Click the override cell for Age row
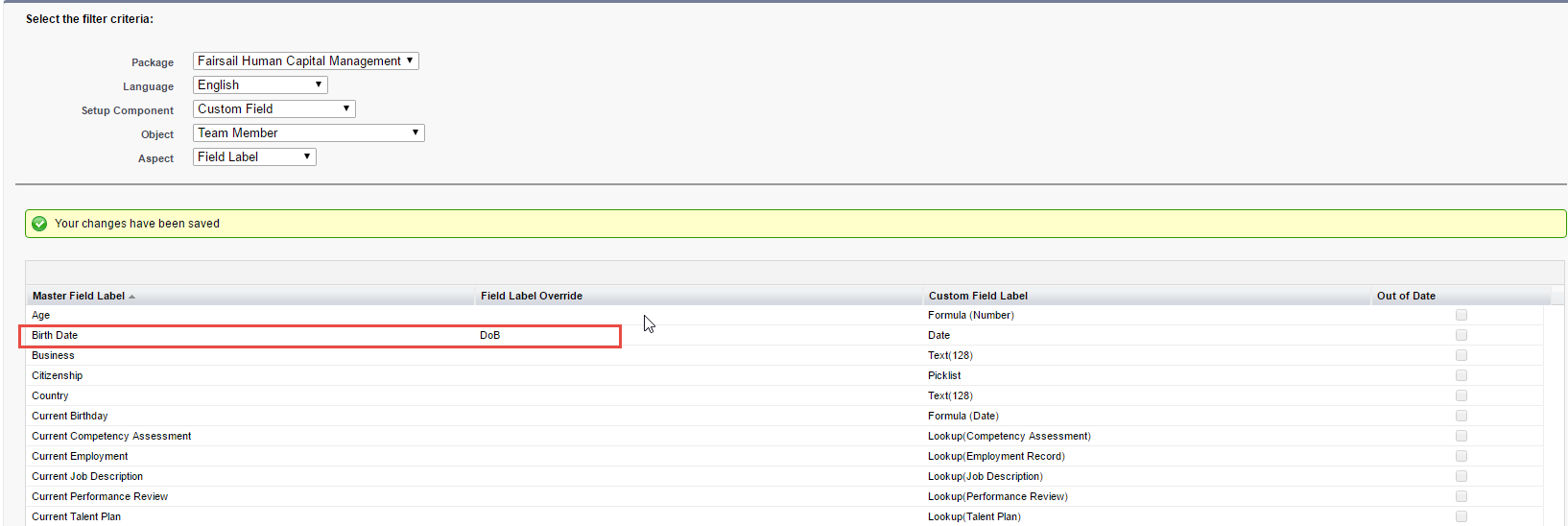Viewport: 1568px width, 526px height. (x=699, y=315)
